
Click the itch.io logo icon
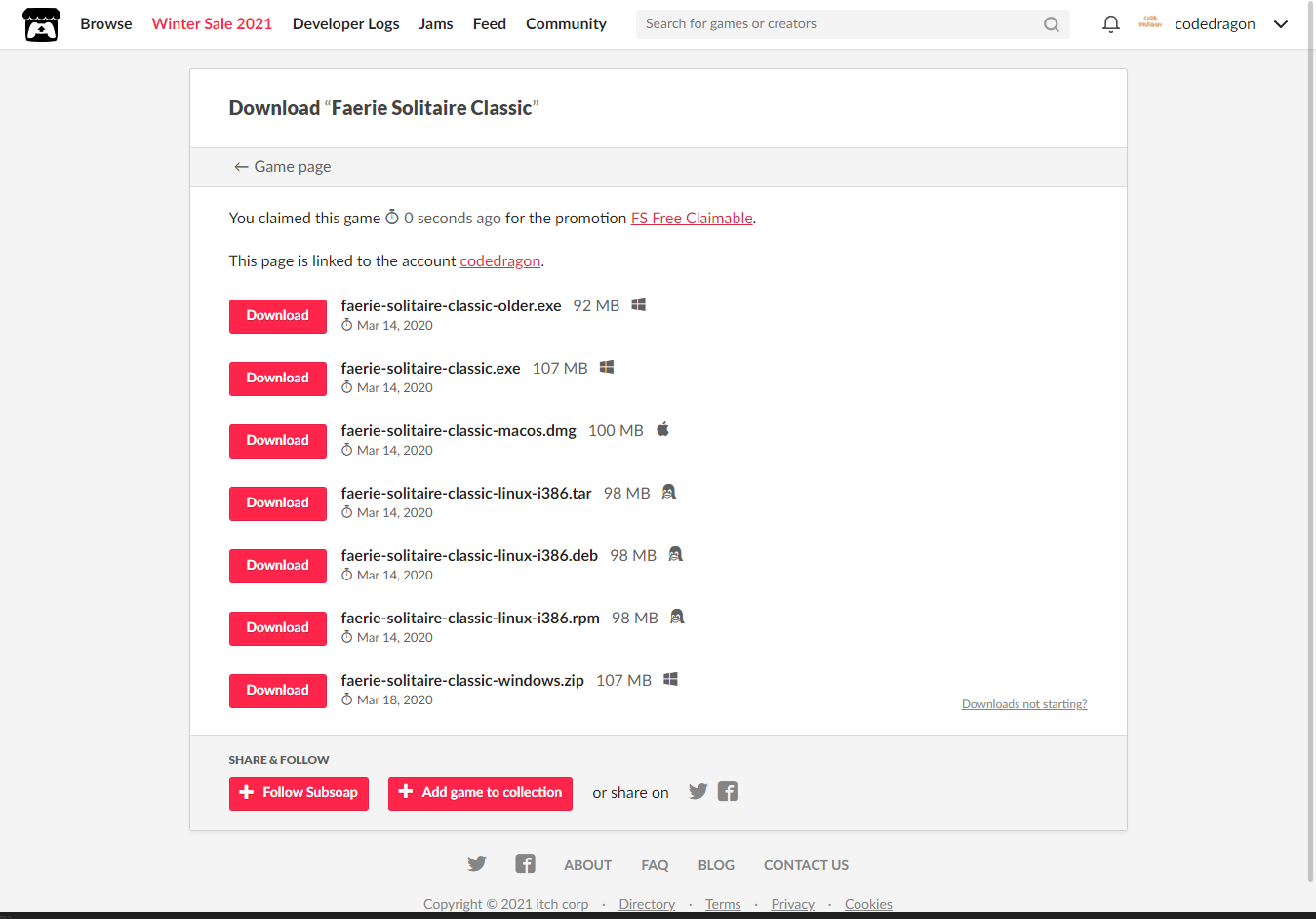41,24
